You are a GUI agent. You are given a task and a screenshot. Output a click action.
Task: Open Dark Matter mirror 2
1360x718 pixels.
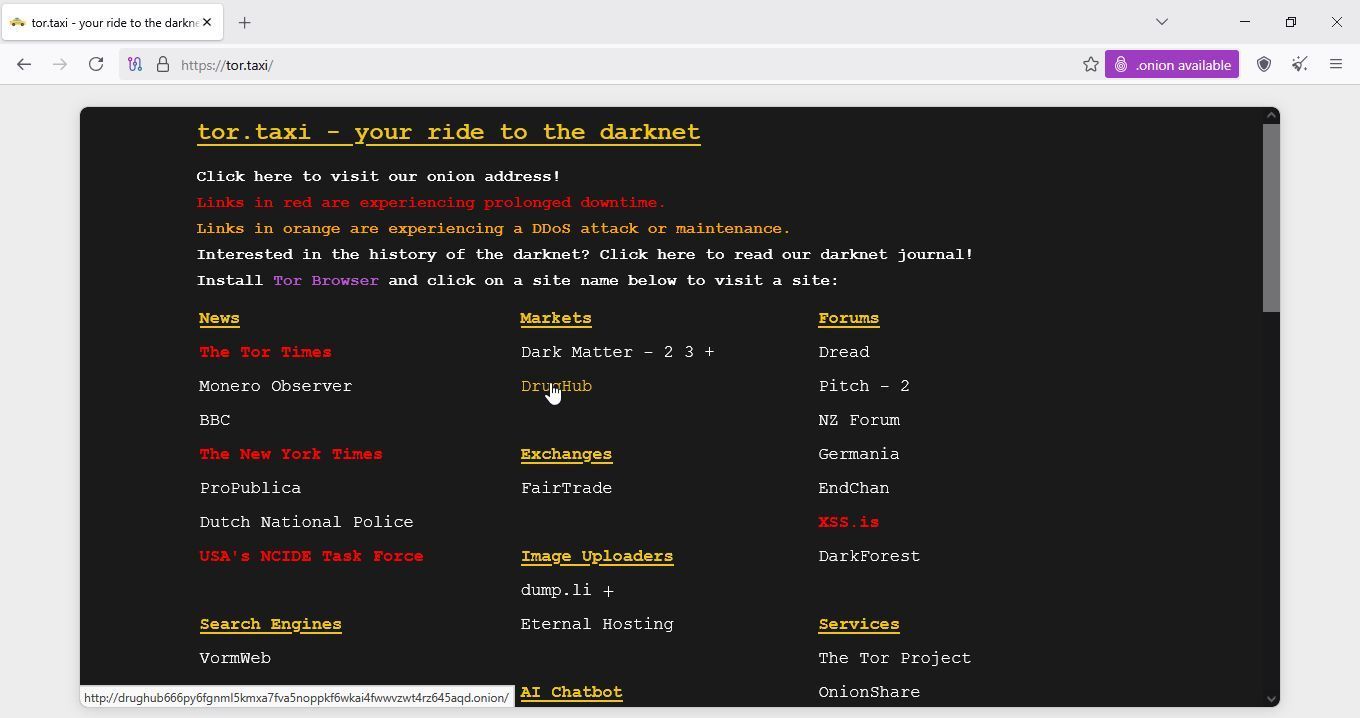tap(669, 352)
